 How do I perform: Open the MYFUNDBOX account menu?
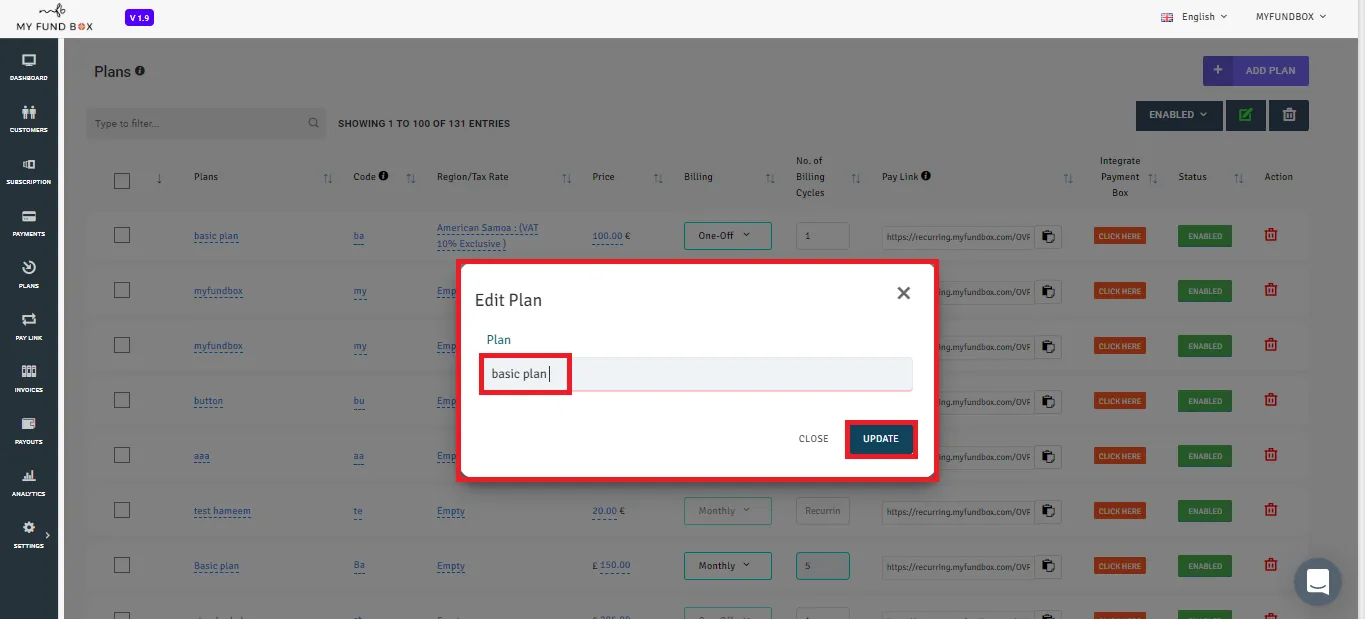pyautogui.click(x=1291, y=17)
